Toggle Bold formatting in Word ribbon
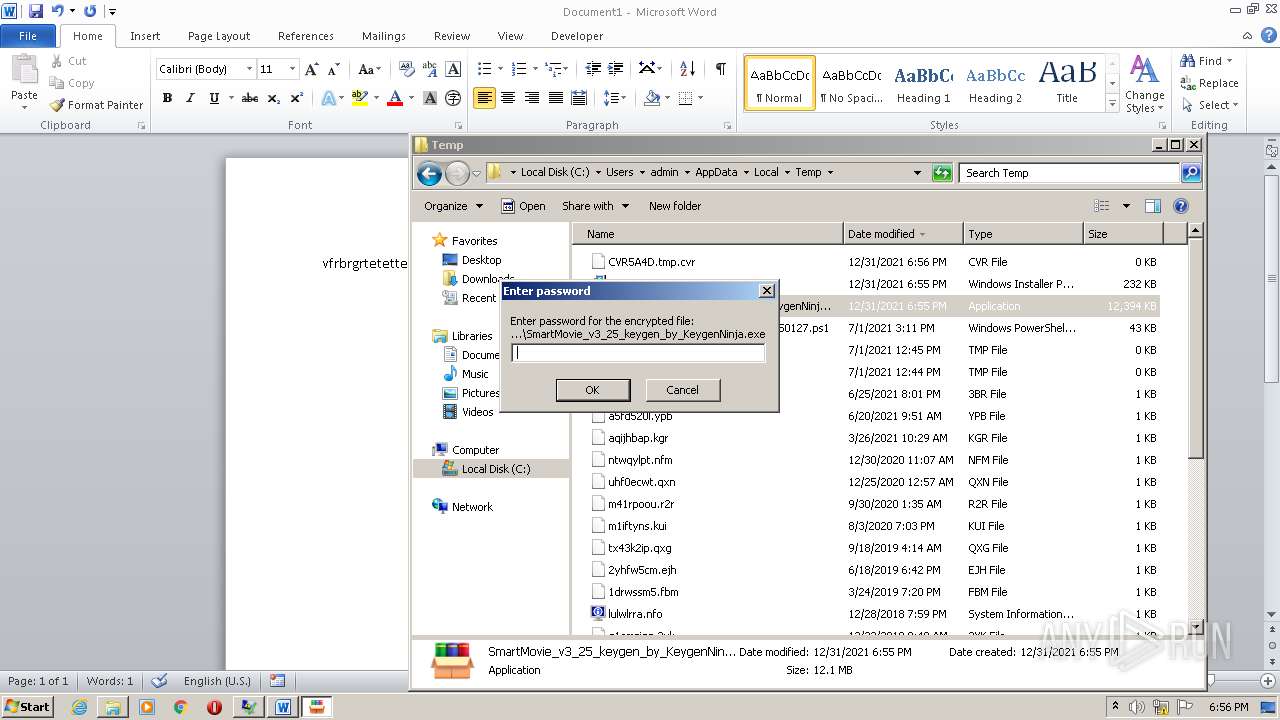Image resolution: width=1280 pixels, height=720 pixels. click(167, 98)
